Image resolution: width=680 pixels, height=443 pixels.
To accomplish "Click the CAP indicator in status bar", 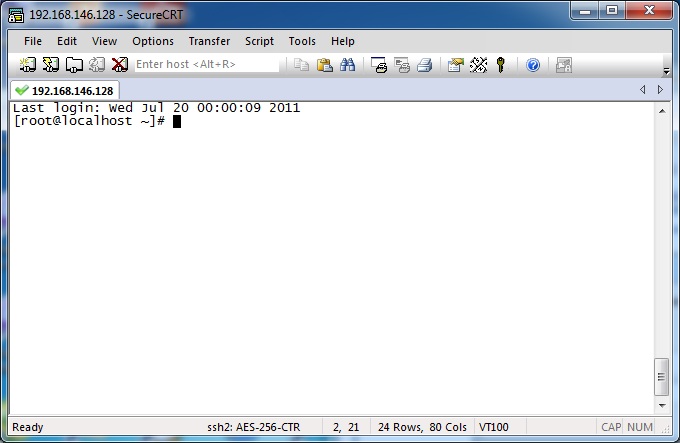I will 611,427.
